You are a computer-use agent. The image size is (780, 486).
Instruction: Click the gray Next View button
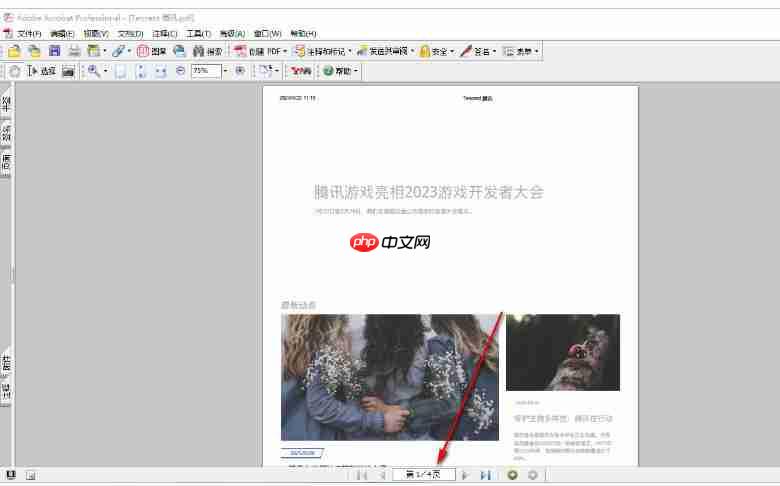click(x=533, y=475)
